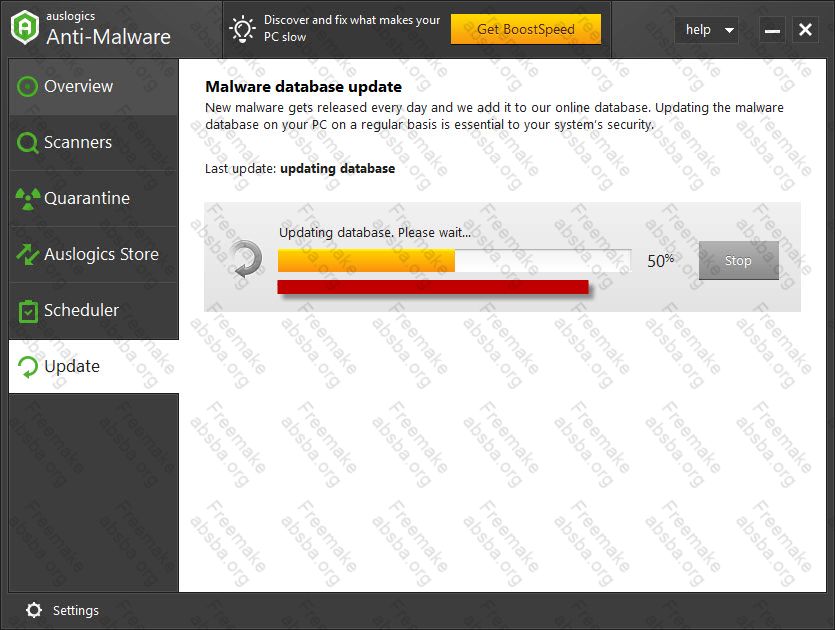Open the Quarantine section
The width and height of the screenshot is (835, 630).
[94, 199]
